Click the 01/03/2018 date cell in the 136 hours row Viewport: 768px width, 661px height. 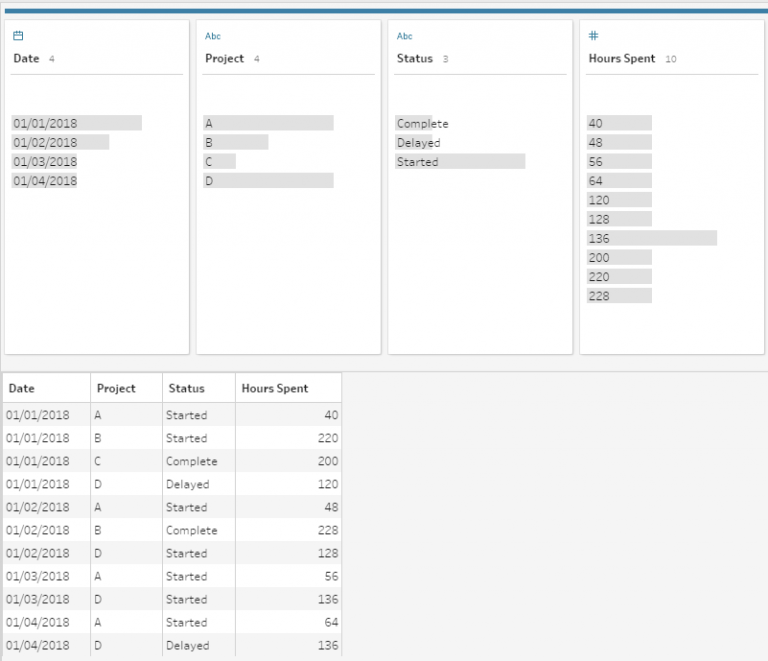coord(47,599)
